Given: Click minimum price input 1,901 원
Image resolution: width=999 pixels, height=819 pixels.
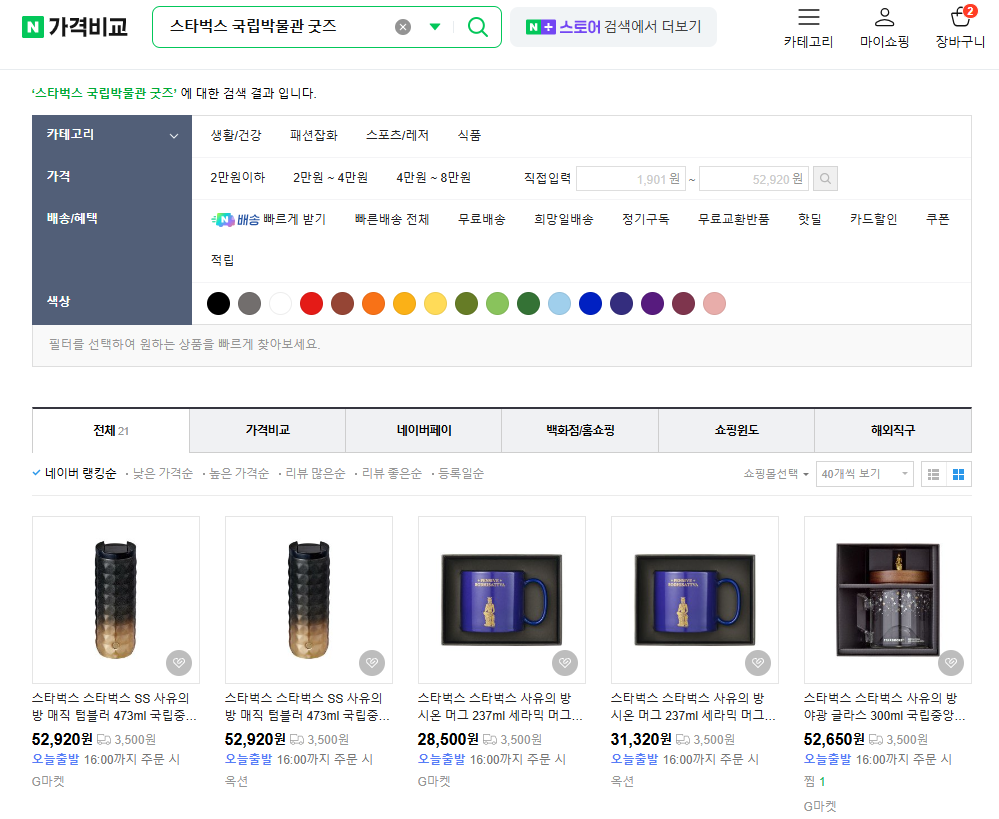Looking at the screenshot, I should pos(631,179).
